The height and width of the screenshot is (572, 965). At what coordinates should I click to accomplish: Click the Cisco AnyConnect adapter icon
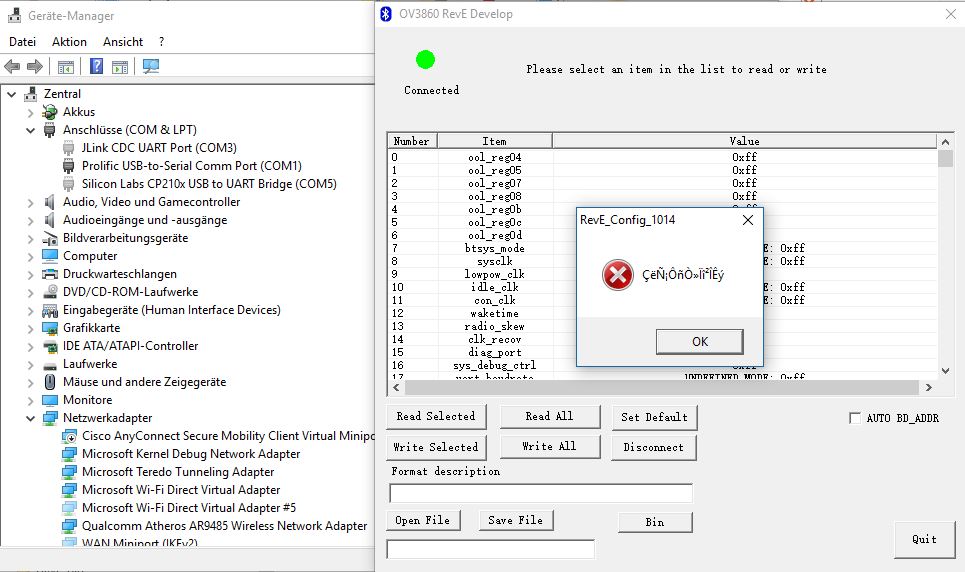(69, 436)
